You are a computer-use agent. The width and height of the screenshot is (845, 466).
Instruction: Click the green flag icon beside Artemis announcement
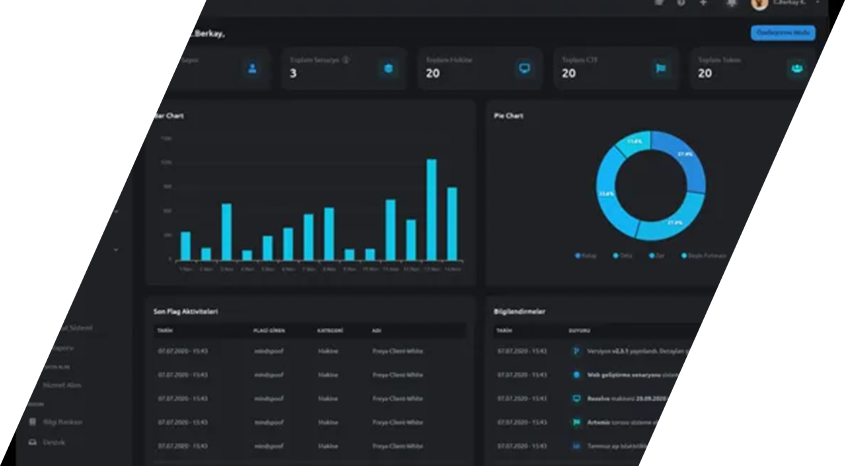click(576, 422)
